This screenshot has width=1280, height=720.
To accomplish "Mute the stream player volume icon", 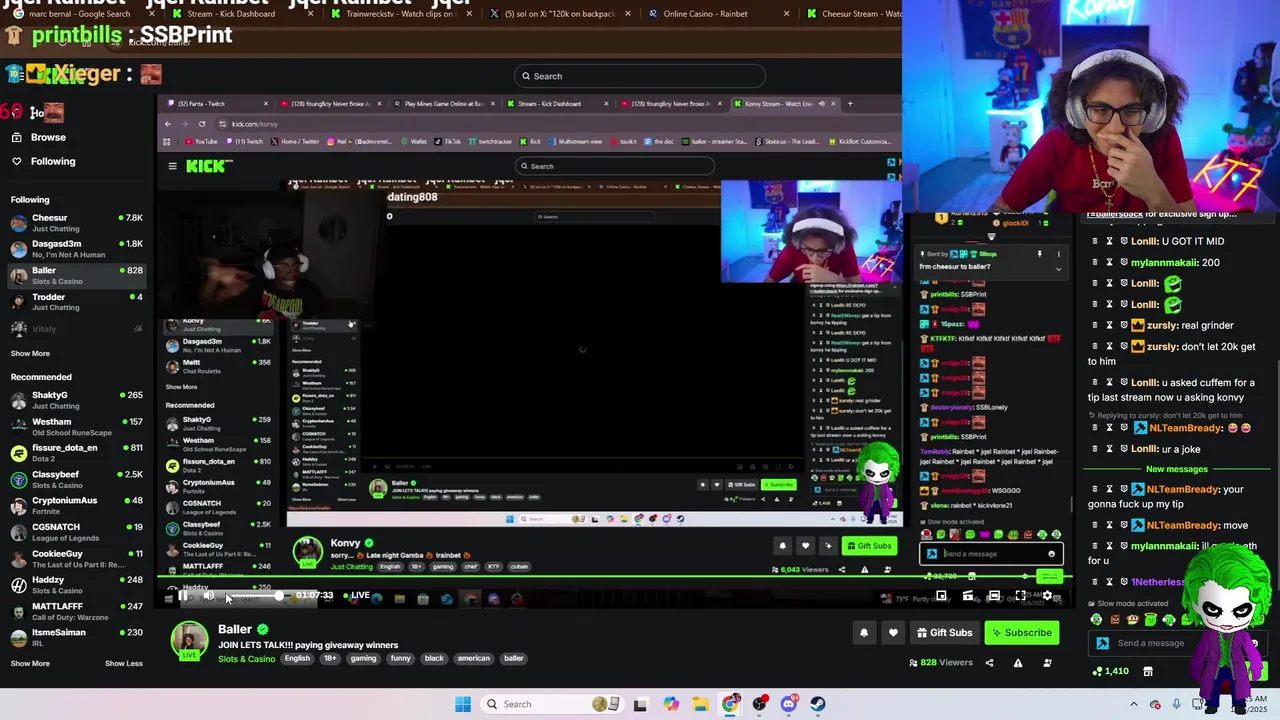I will [209, 595].
